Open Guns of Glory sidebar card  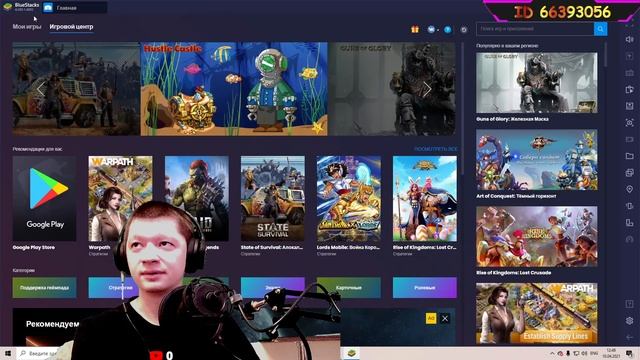536,82
